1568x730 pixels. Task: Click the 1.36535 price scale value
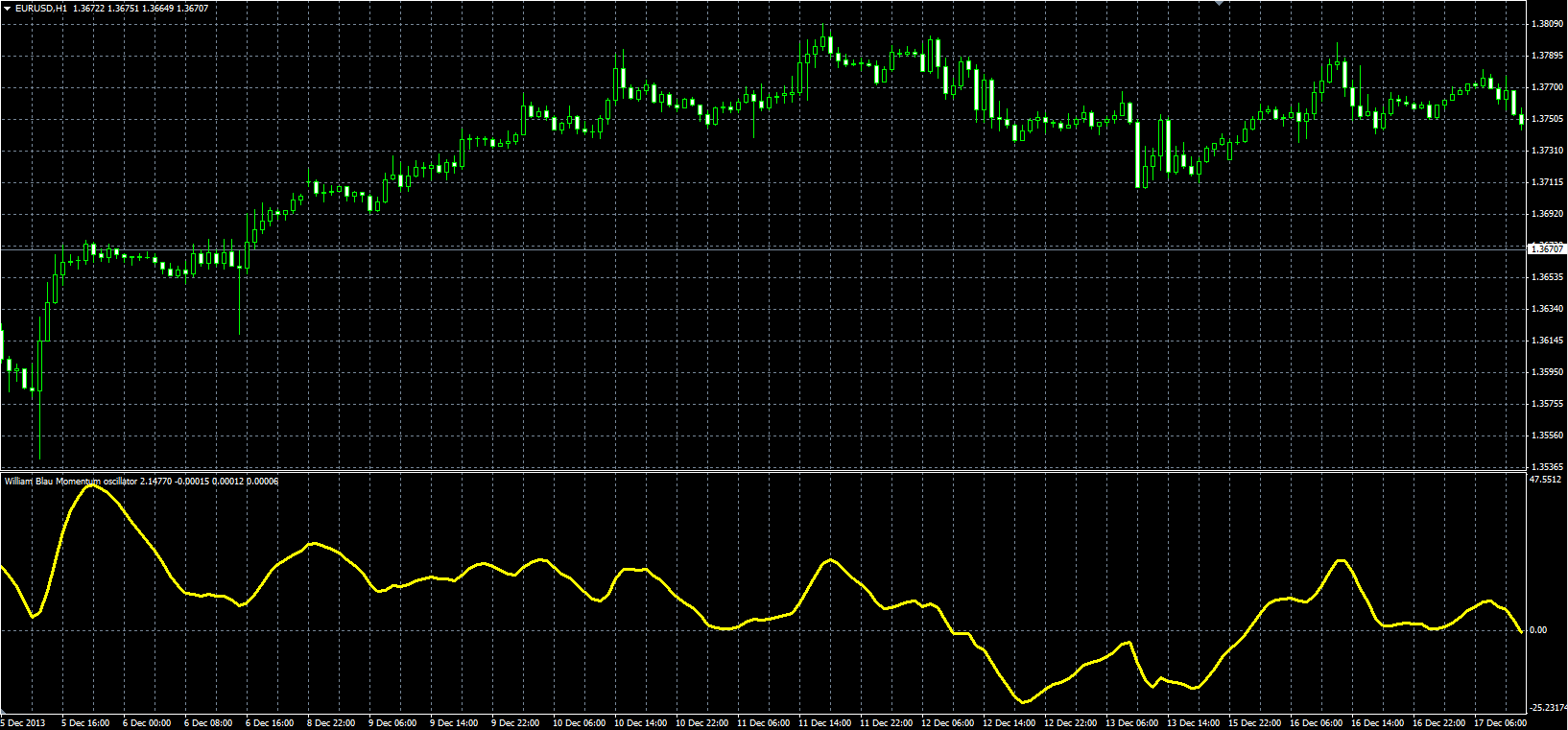[1547, 277]
